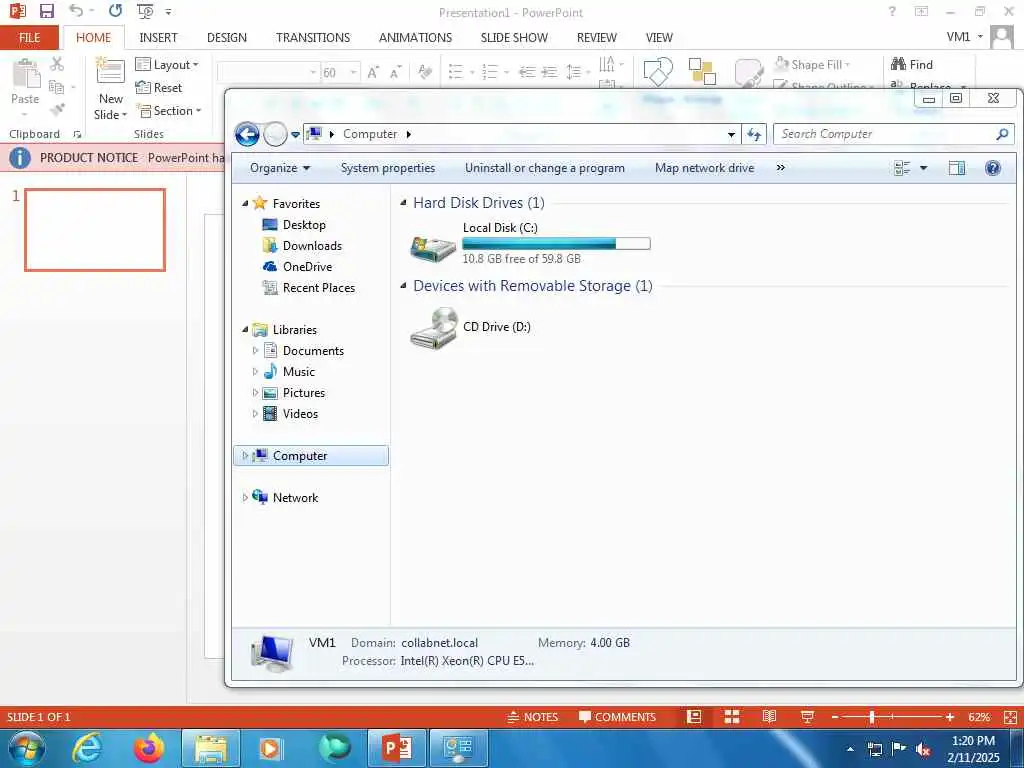The height and width of the screenshot is (768, 1024).
Task: Show more Explorer toolbar commands chevron
Action: [x=780, y=168]
